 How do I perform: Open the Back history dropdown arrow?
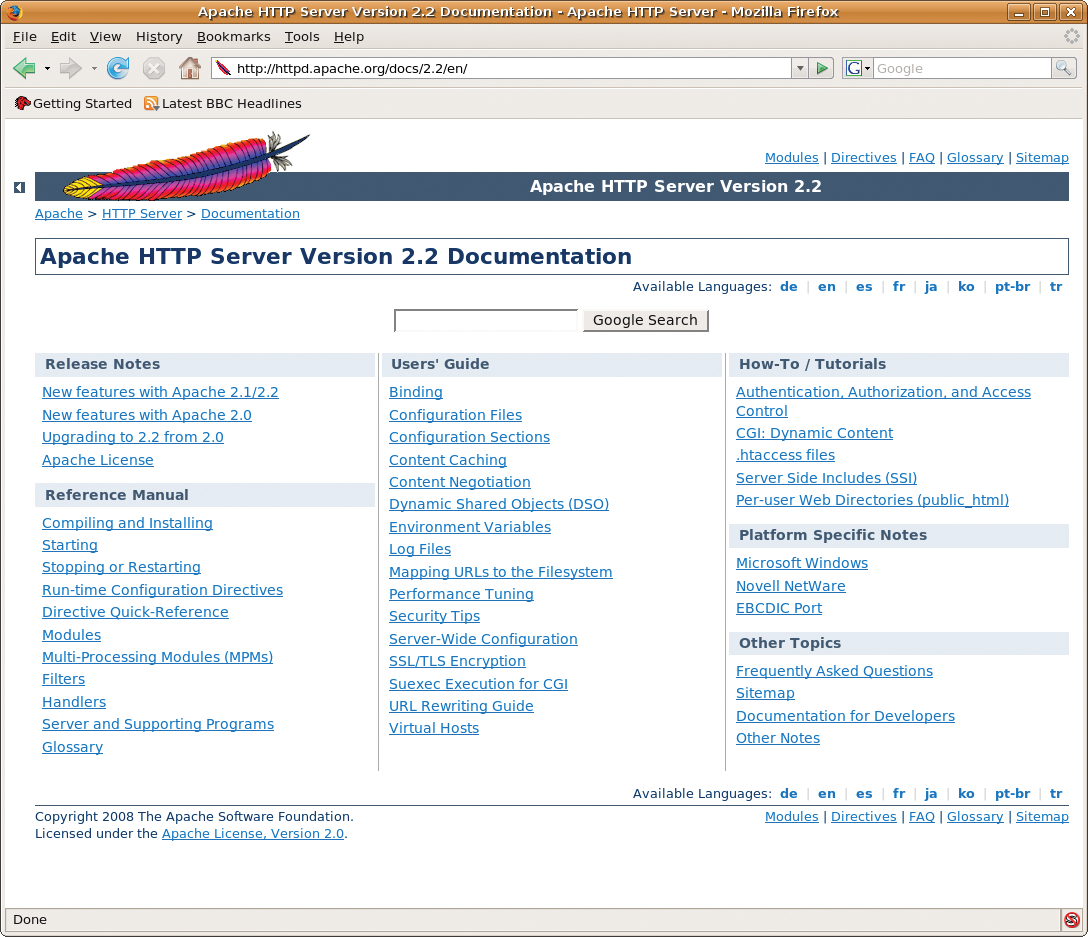tap(47, 68)
